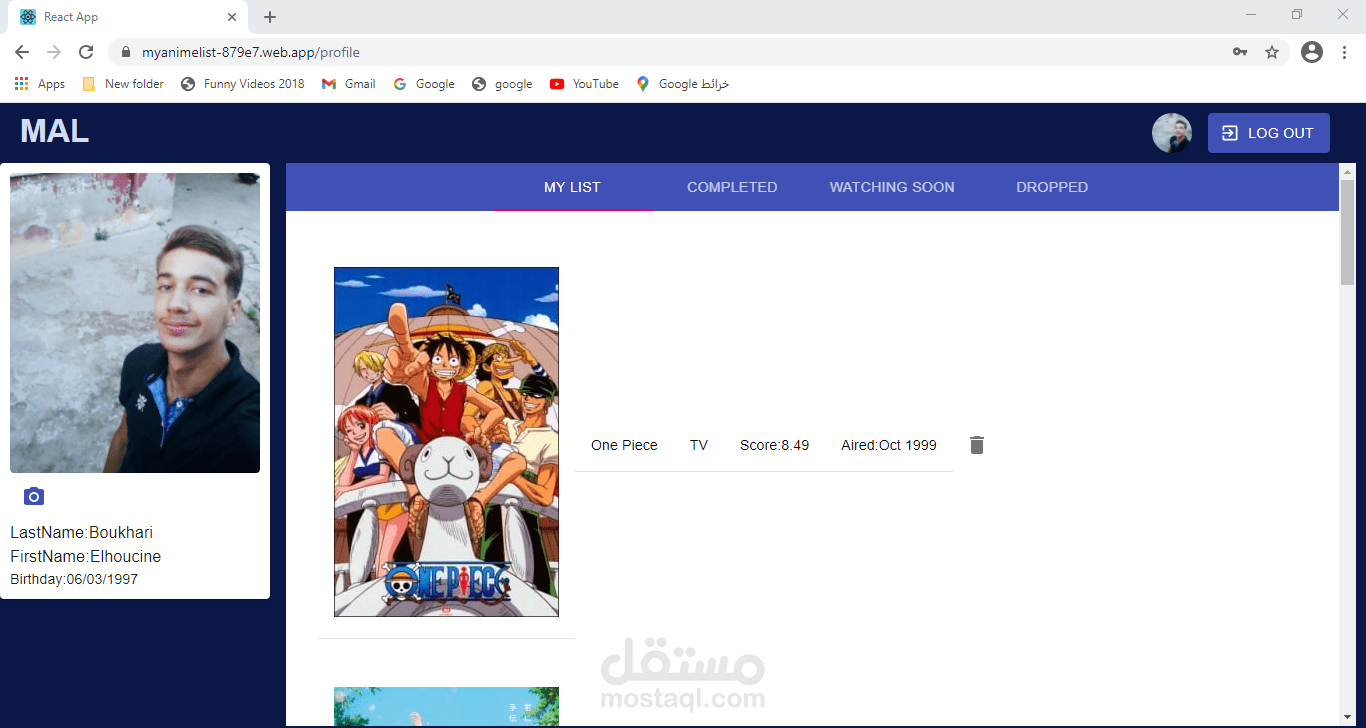Screen dimensions: 1366x728
Task: Click the LastName:Boukhari text
Action: click(x=82, y=533)
